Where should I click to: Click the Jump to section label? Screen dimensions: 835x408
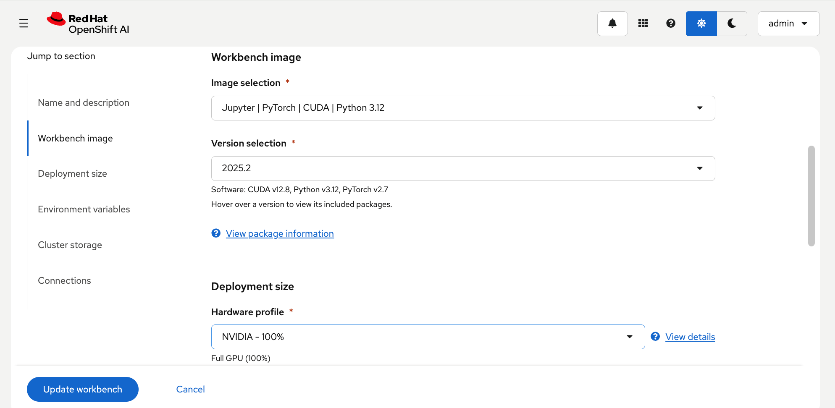[61, 56]
